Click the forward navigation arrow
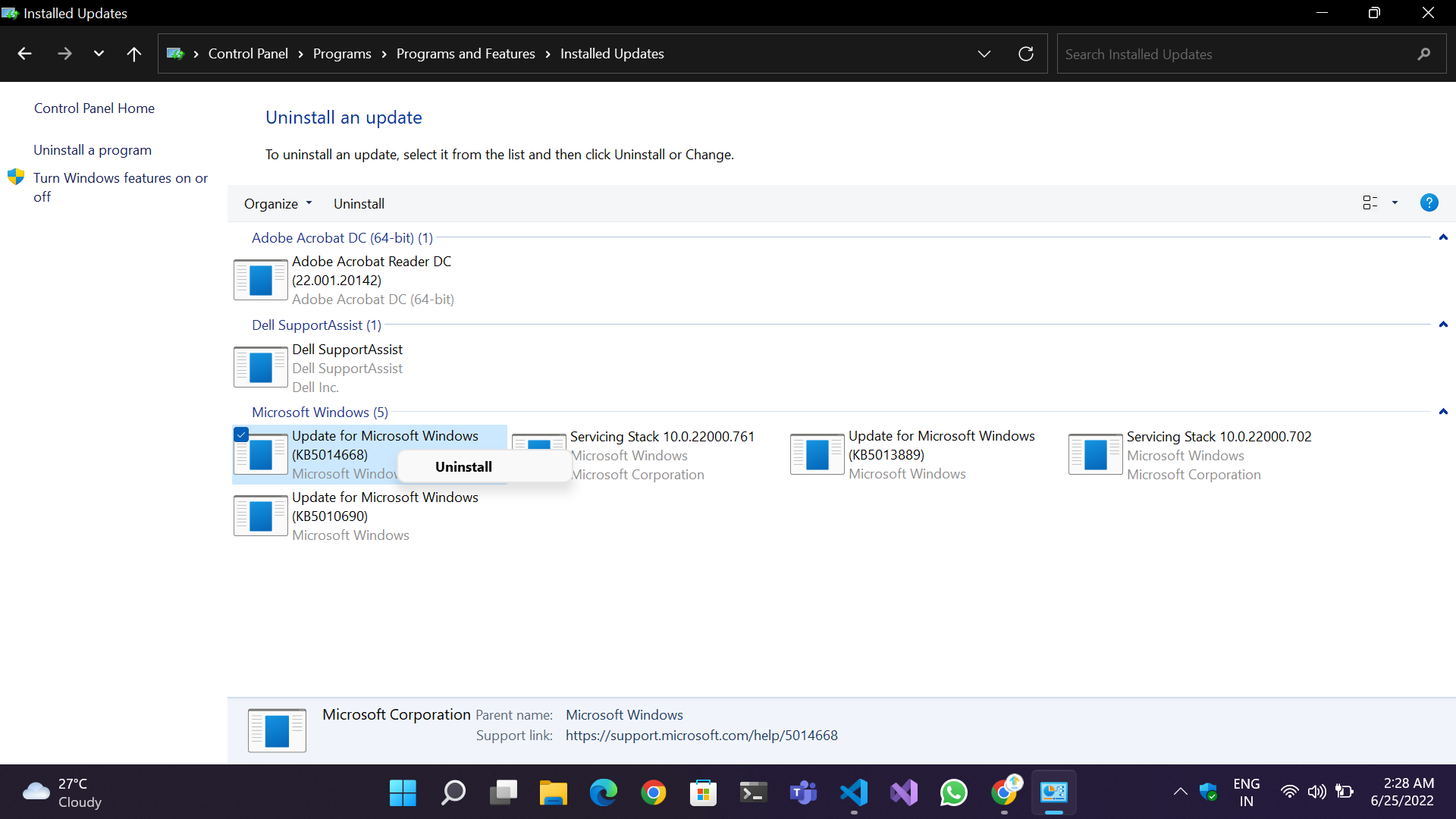This screenshot has height=819, width=1456. tap(64, 54)
